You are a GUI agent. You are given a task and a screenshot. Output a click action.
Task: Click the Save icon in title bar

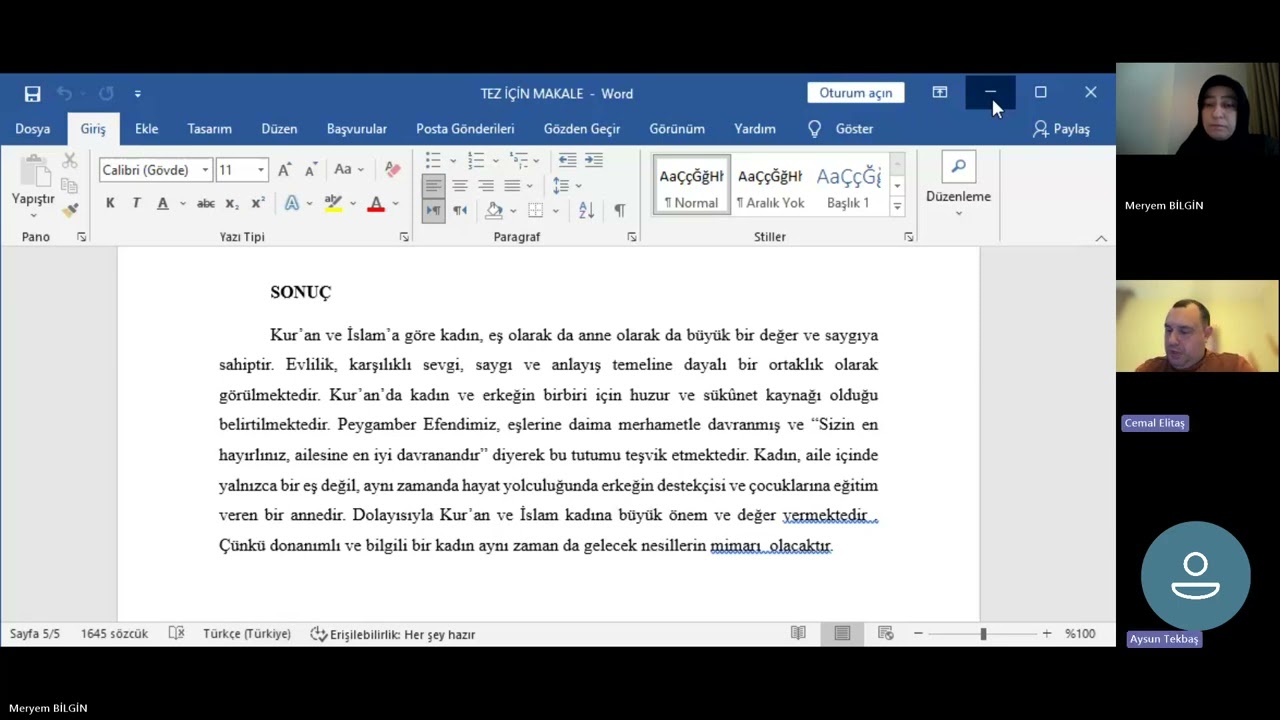click(32, 93)
